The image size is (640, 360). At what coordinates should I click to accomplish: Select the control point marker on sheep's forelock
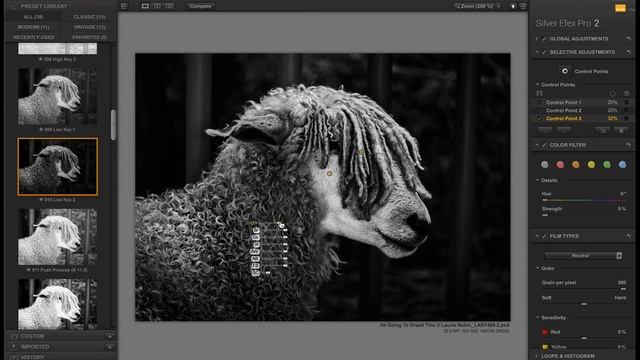click(x=361, y=152)
